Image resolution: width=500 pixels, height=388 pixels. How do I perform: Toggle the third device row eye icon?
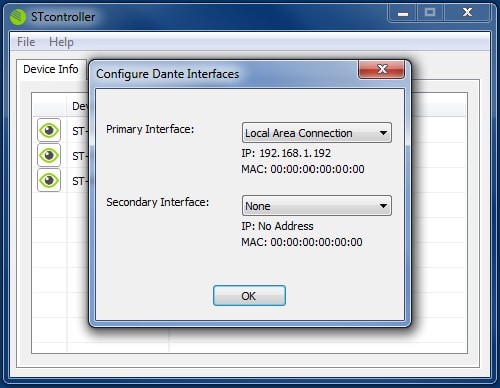click(x=49, y=180)
